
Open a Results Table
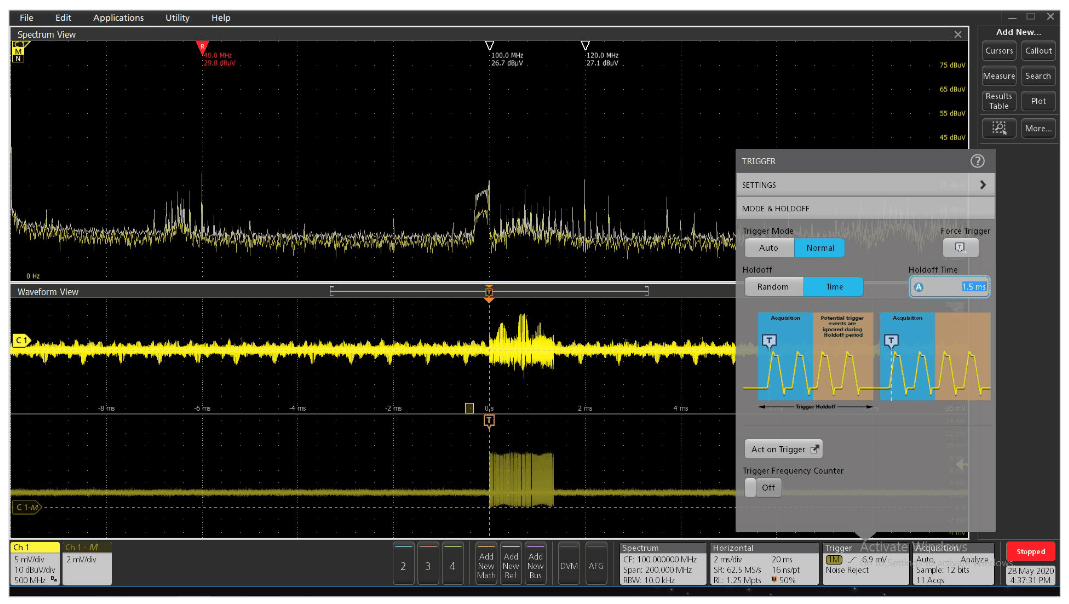(x=999, y=101)
